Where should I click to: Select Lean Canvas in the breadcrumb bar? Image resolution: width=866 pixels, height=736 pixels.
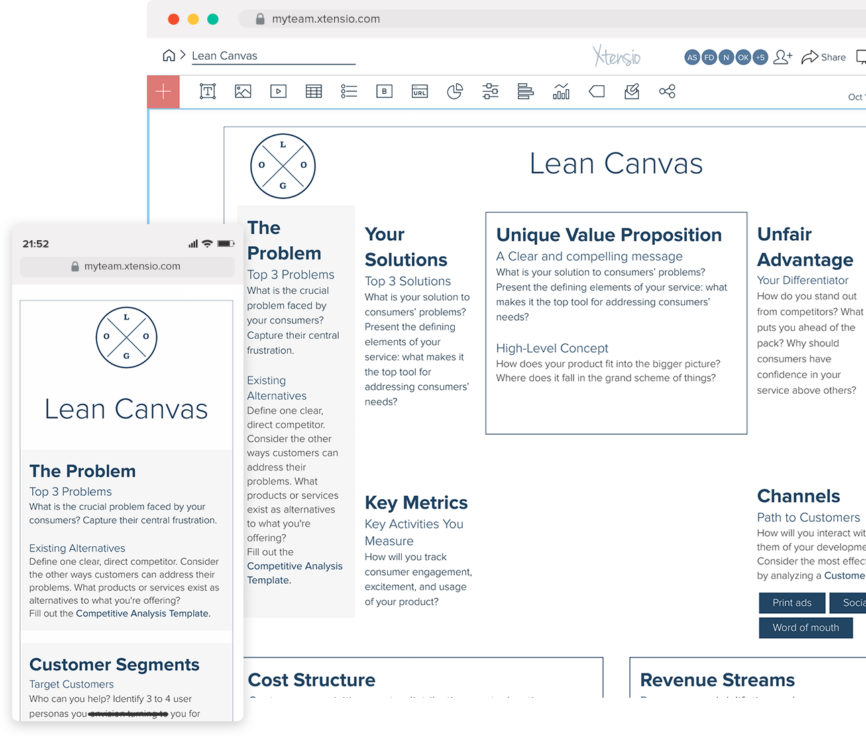222,57
